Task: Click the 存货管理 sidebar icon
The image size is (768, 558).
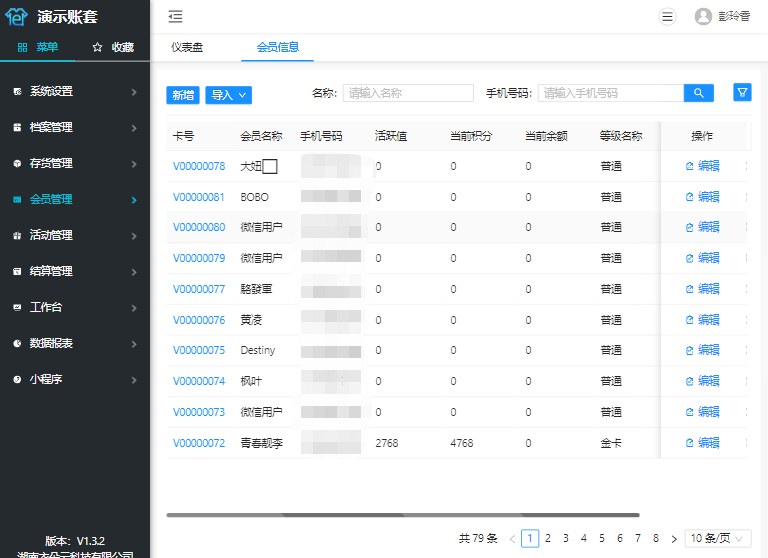Action: (x=17, y=164)
